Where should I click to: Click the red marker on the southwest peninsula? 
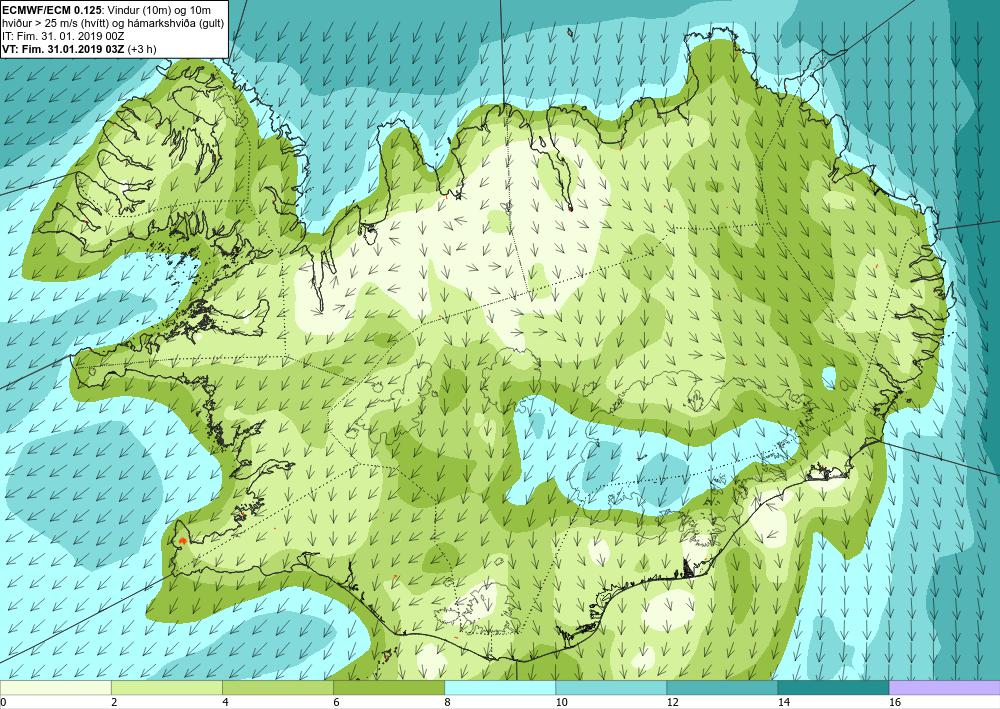[x=182, y=540]
